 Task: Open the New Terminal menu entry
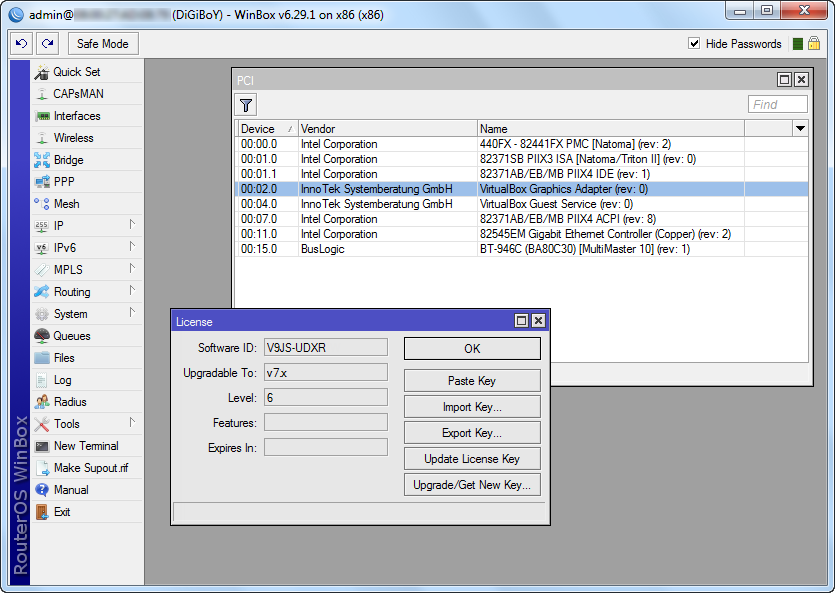point(86,446)
